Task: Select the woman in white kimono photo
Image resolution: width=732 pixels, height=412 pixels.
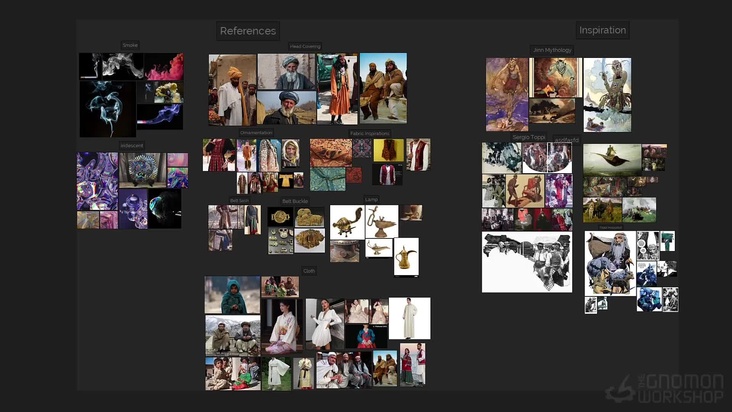Action: coord(282,326)
